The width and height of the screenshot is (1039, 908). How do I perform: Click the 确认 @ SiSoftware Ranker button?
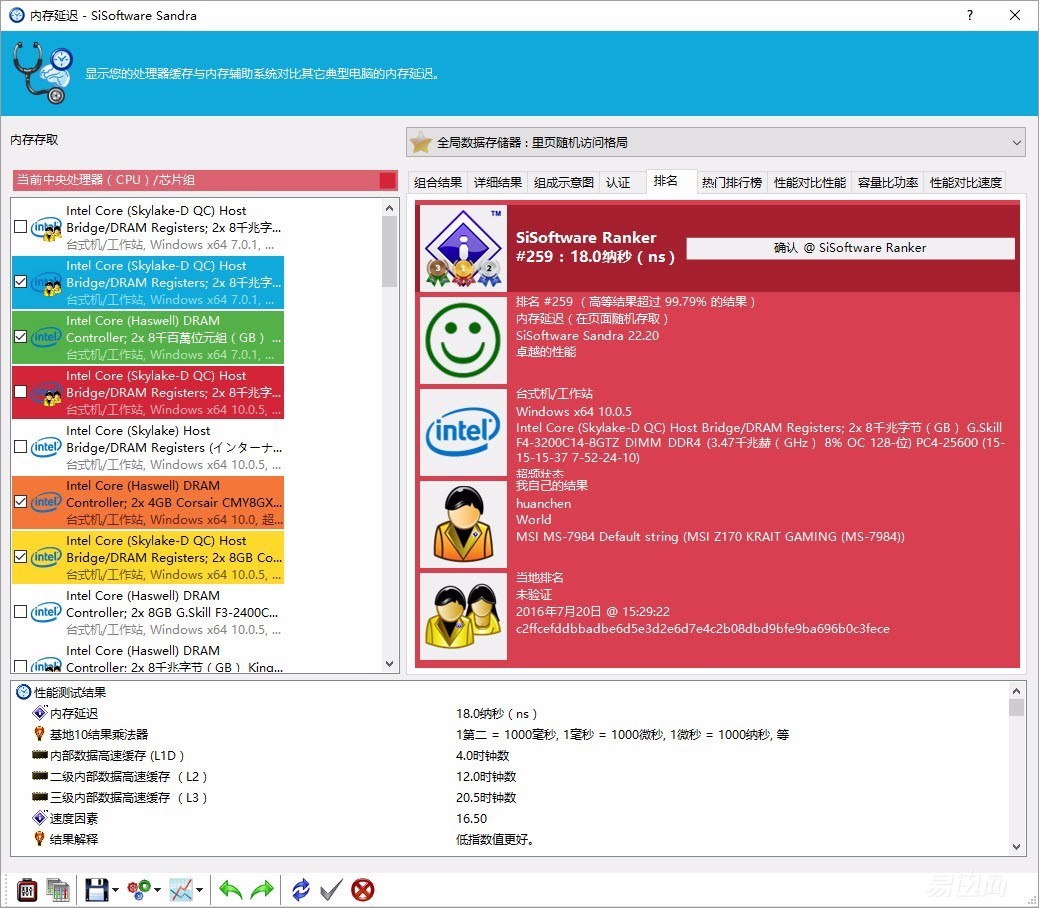tap(850, 248)
